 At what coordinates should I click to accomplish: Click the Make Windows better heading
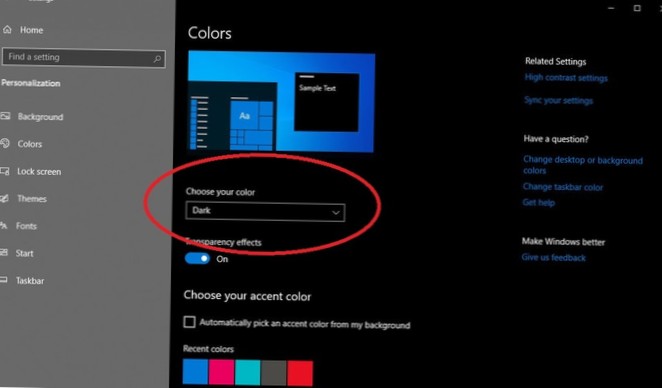pos(563,241)
